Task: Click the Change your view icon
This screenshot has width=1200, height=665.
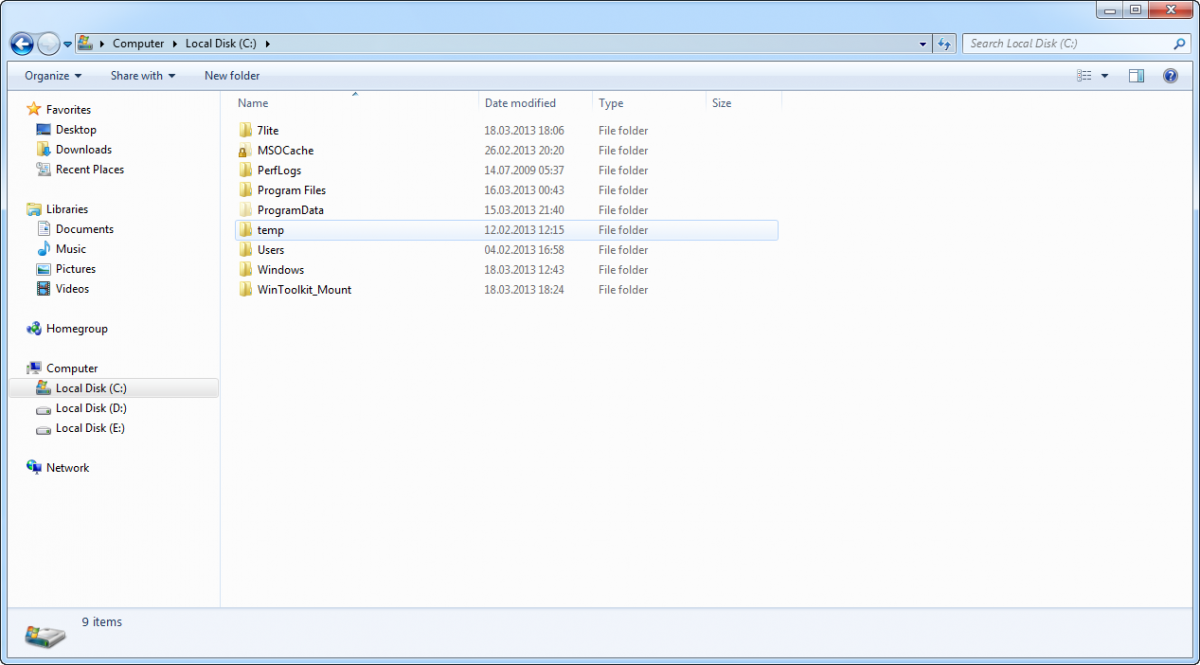Action: coord(1084,76)
